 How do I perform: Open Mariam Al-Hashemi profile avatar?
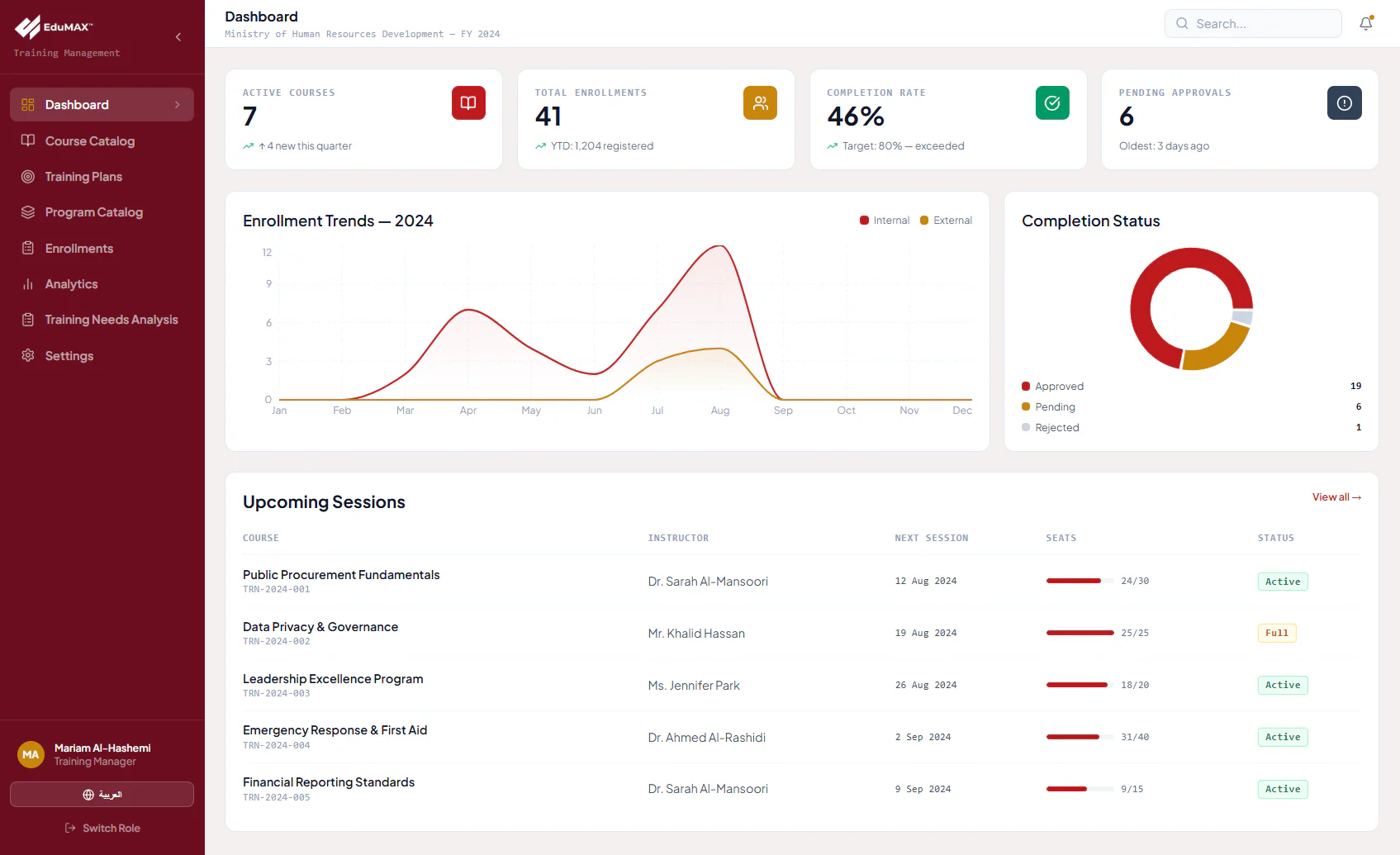pos(31,754)
